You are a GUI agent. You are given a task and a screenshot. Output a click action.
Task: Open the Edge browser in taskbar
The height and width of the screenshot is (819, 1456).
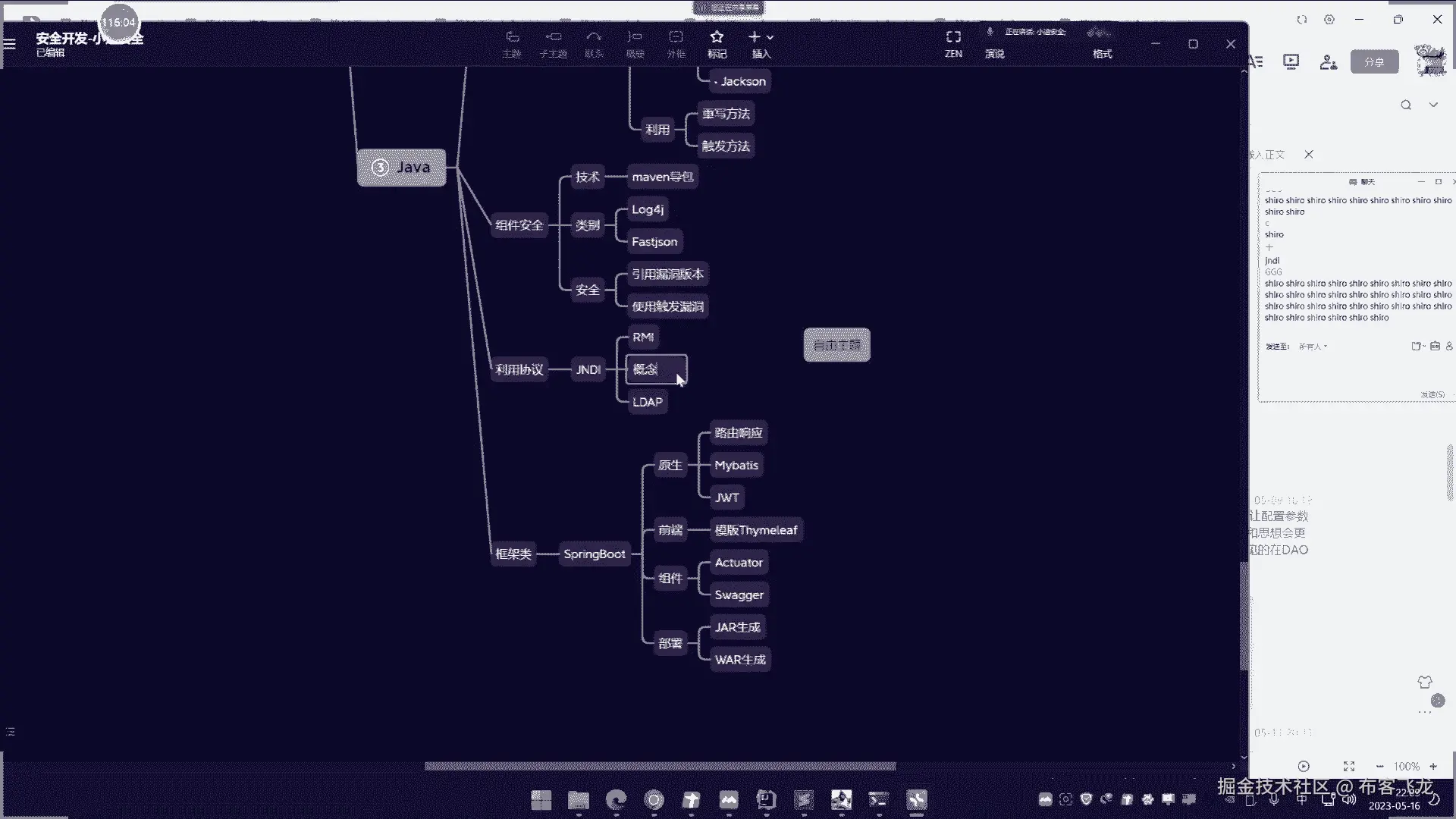pos(617,800)
